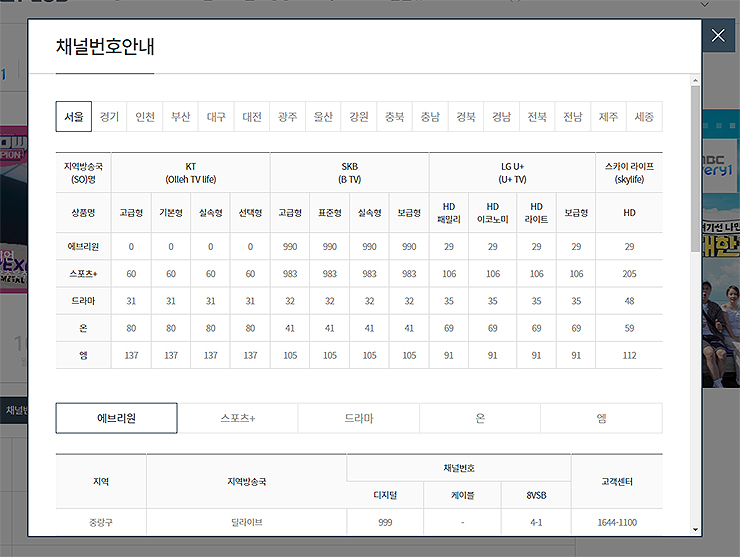Click the 채널번호 column group header
Screen dimensions: 740x557
[459, 468]
